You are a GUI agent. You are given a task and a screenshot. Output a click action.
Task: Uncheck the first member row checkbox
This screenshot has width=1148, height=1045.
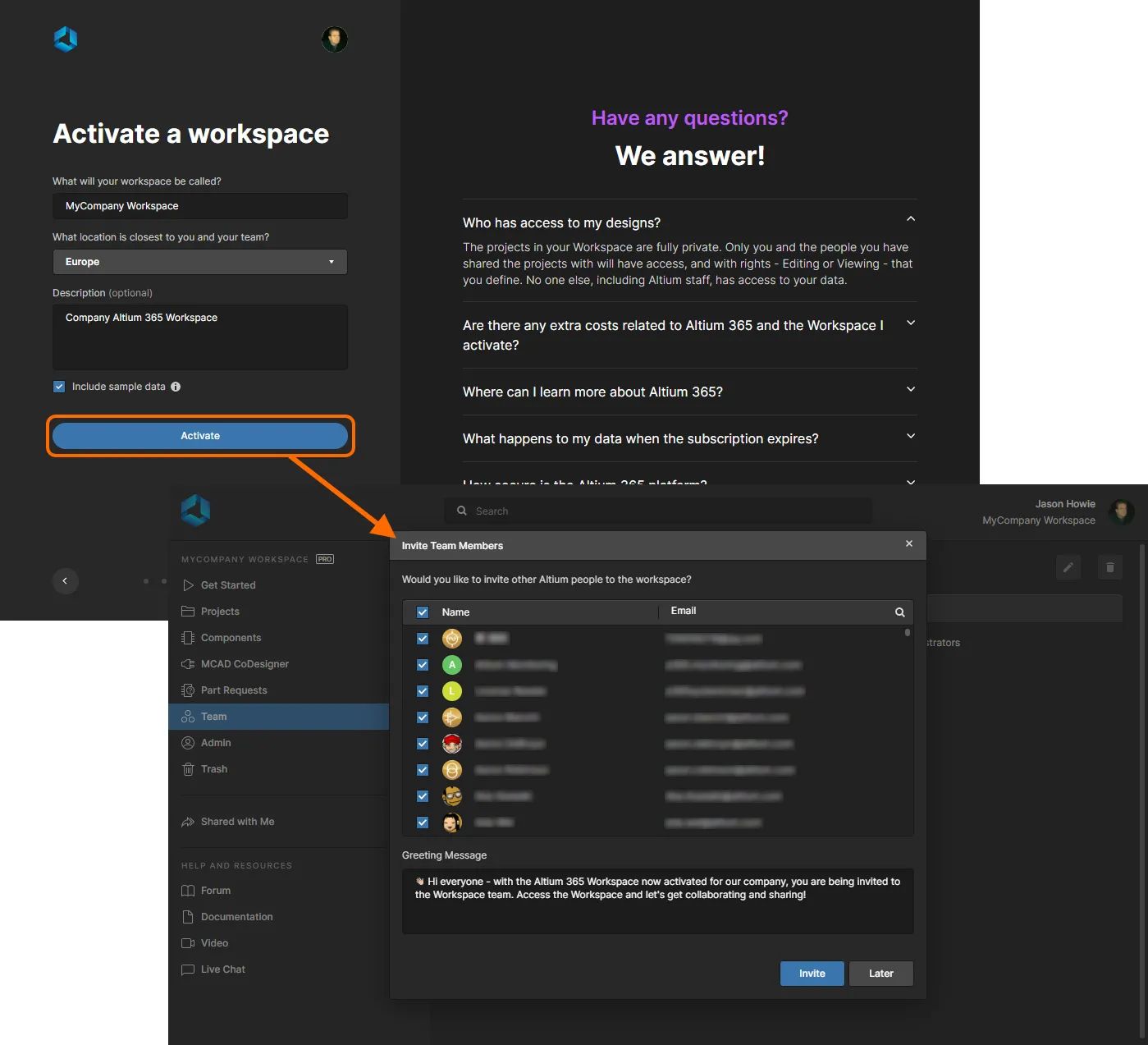(x=423, y=639)
